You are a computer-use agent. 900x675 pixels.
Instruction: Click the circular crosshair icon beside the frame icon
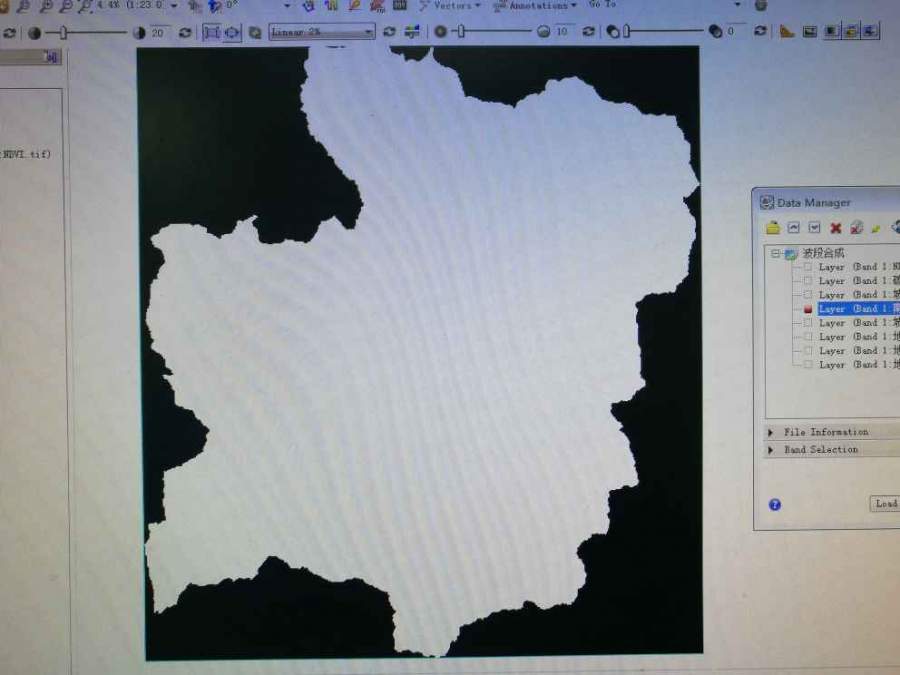point(232,32)
